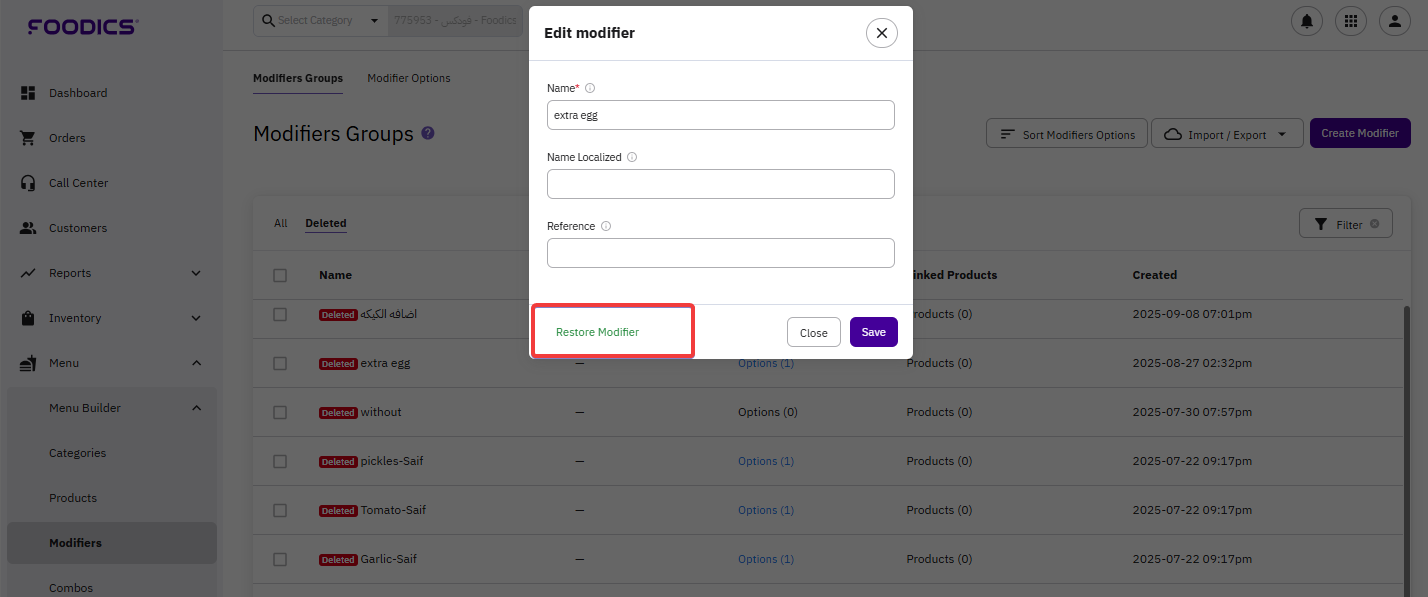Toggle the select-all checkbox in table header

(x=280, y=275)
